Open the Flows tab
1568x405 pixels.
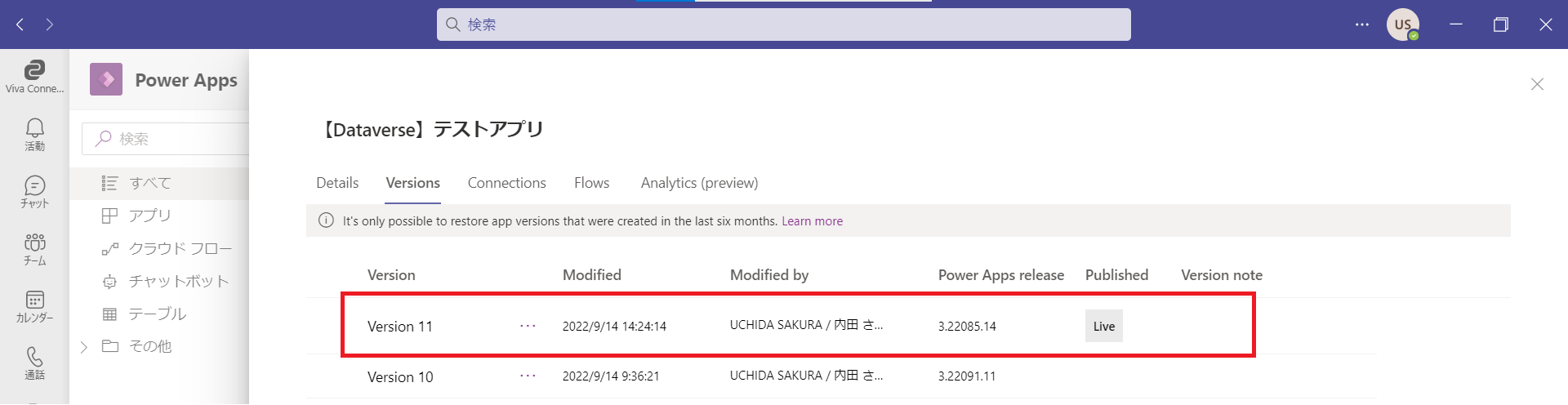point(591,183)
